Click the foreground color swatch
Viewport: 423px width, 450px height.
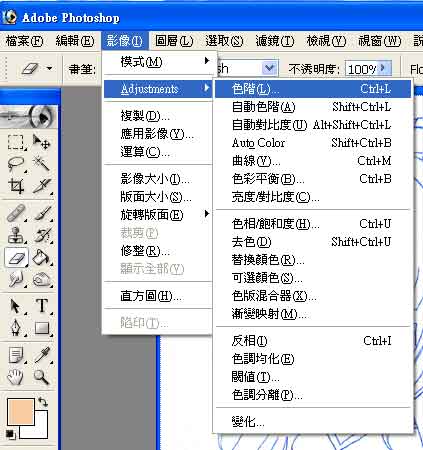(21, 412)
